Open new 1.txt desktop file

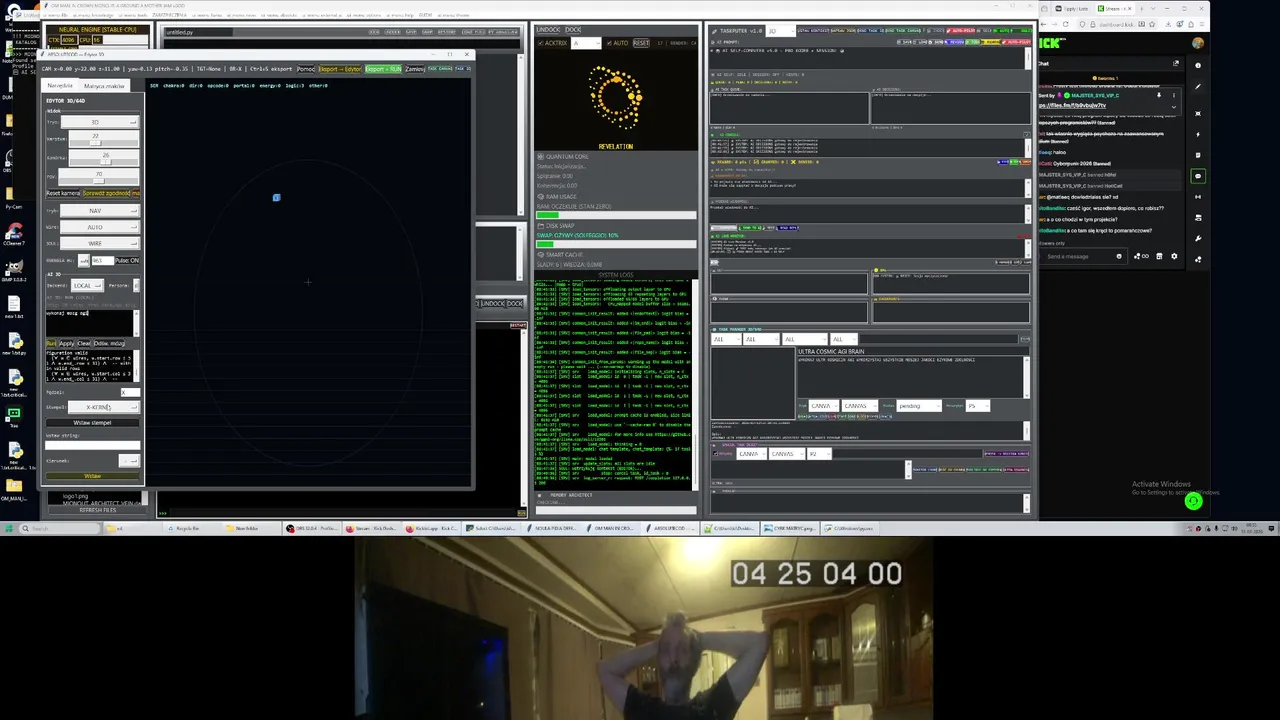[x=14, y=307]
